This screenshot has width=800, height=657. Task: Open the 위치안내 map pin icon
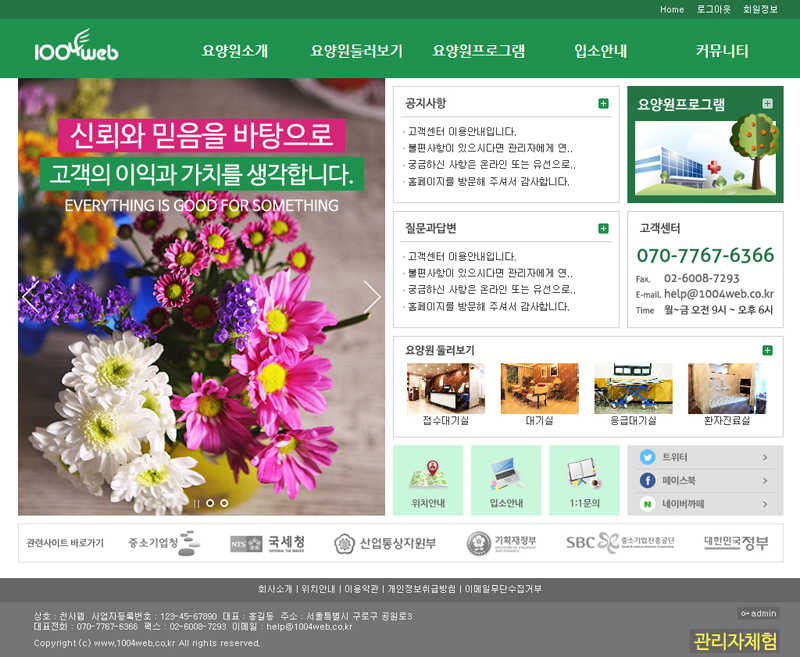pos(428,472)
